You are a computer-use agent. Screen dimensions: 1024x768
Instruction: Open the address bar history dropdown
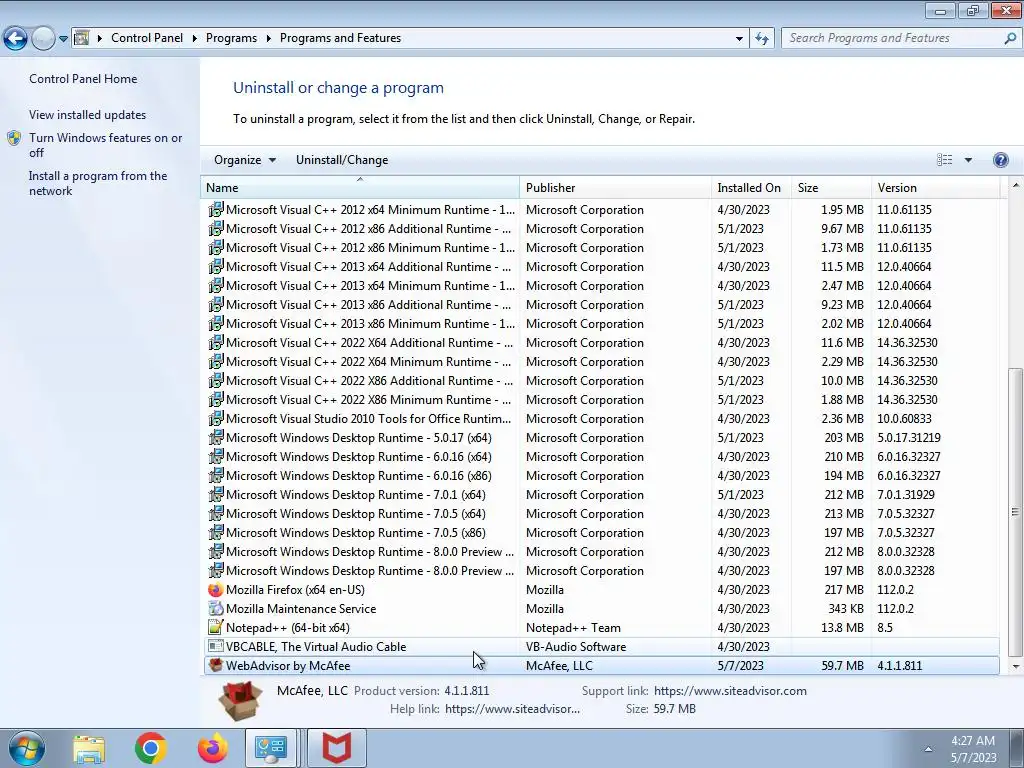(x=739, y=39)
